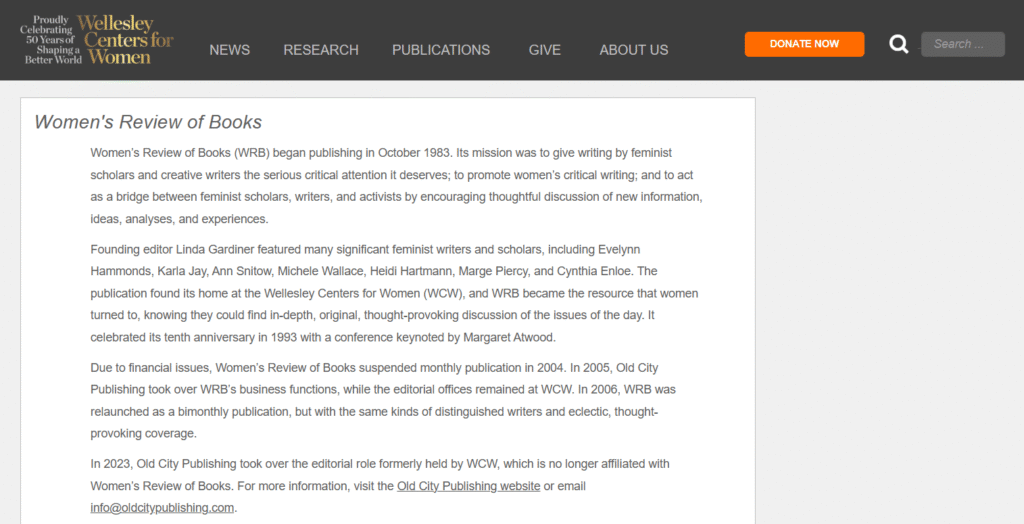Open the GIVE menu
This screenshot has width=1024, height=524.
coord(545,50)
